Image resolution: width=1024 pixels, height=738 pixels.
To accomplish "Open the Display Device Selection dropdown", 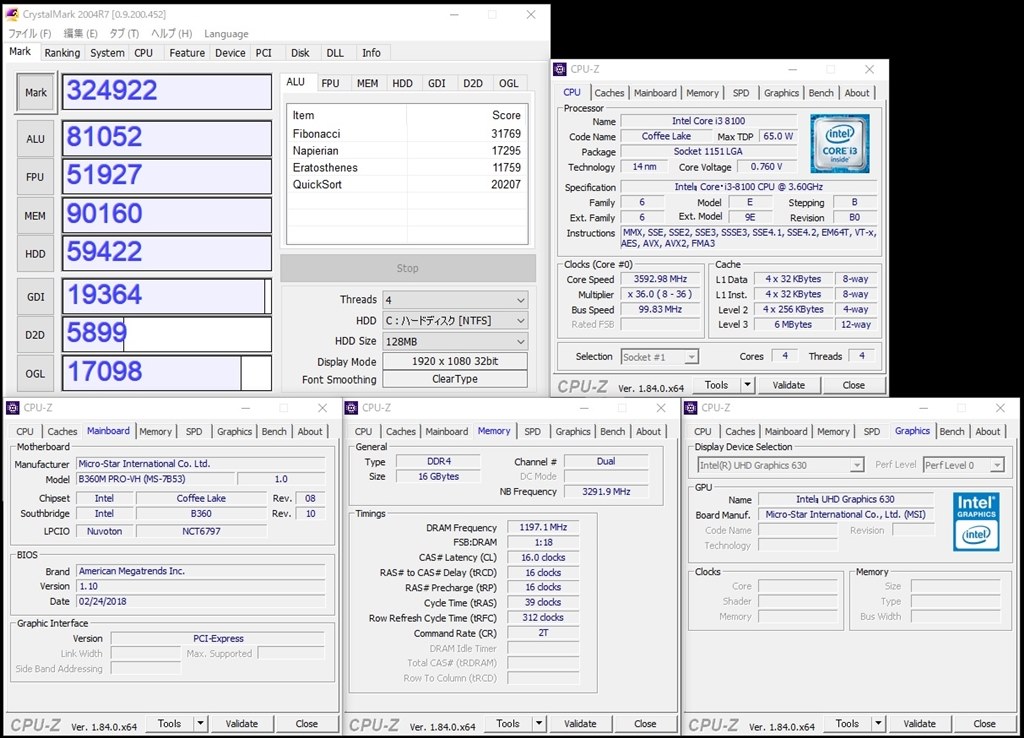I will click(x=780, y=465).
